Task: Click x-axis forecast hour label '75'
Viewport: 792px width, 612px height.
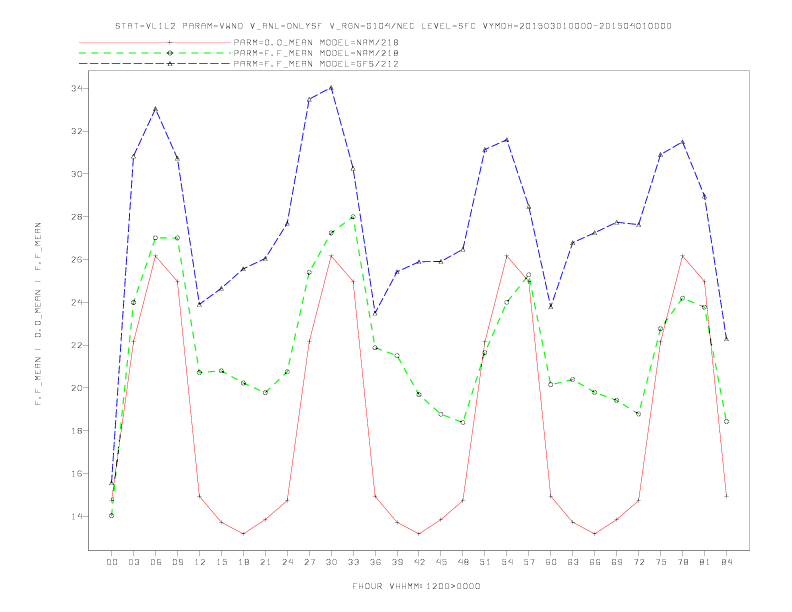Action: click(x=661, y=562)
